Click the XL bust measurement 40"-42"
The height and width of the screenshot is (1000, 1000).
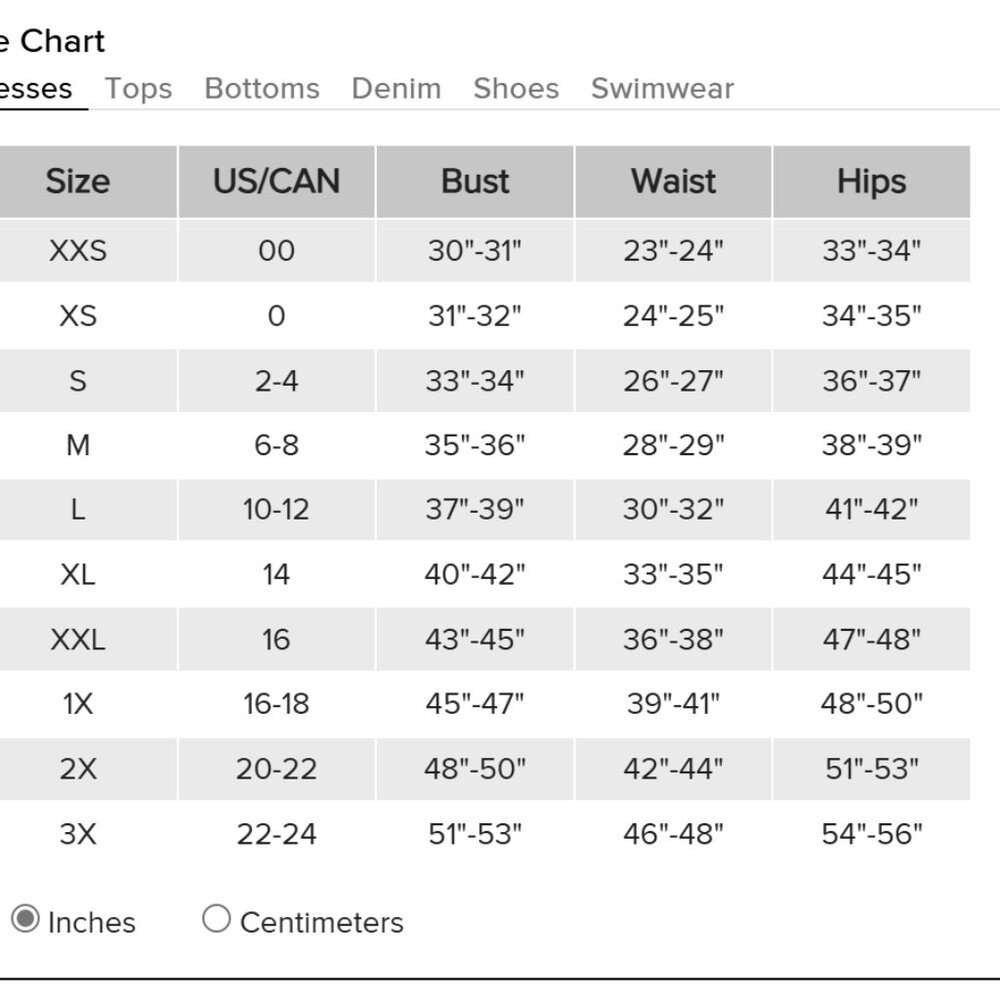click(475, 574)
